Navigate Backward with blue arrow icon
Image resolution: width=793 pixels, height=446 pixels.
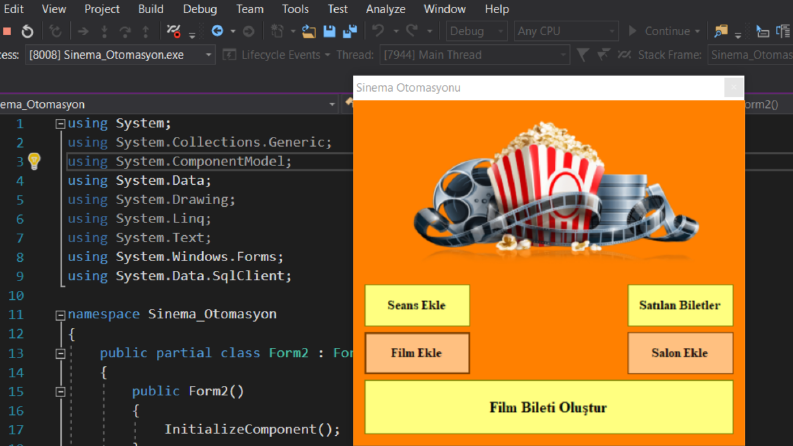217,31
